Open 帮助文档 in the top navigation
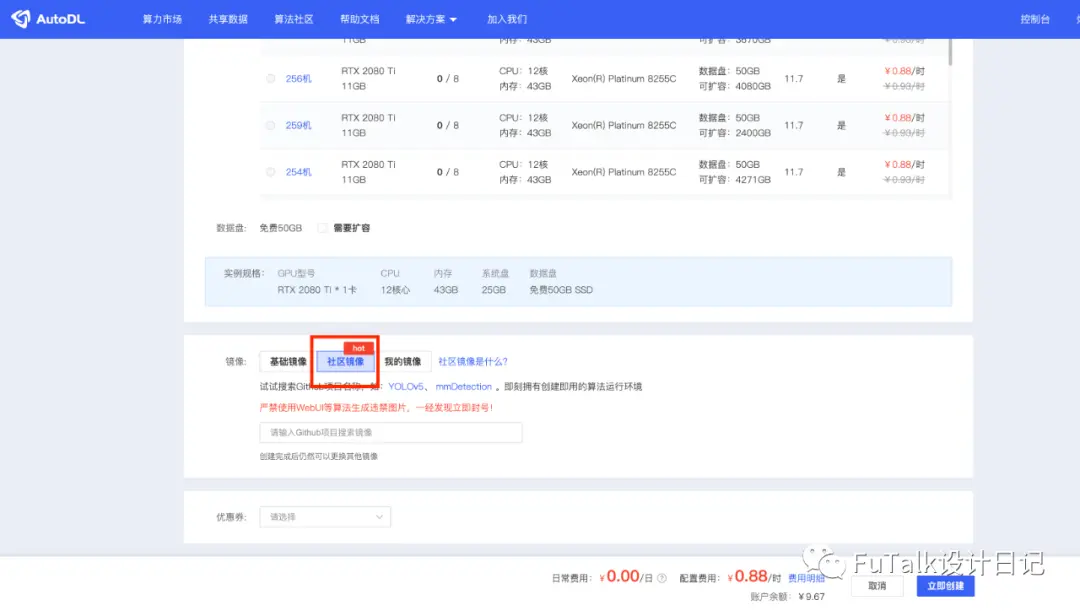 coord(360,19)
